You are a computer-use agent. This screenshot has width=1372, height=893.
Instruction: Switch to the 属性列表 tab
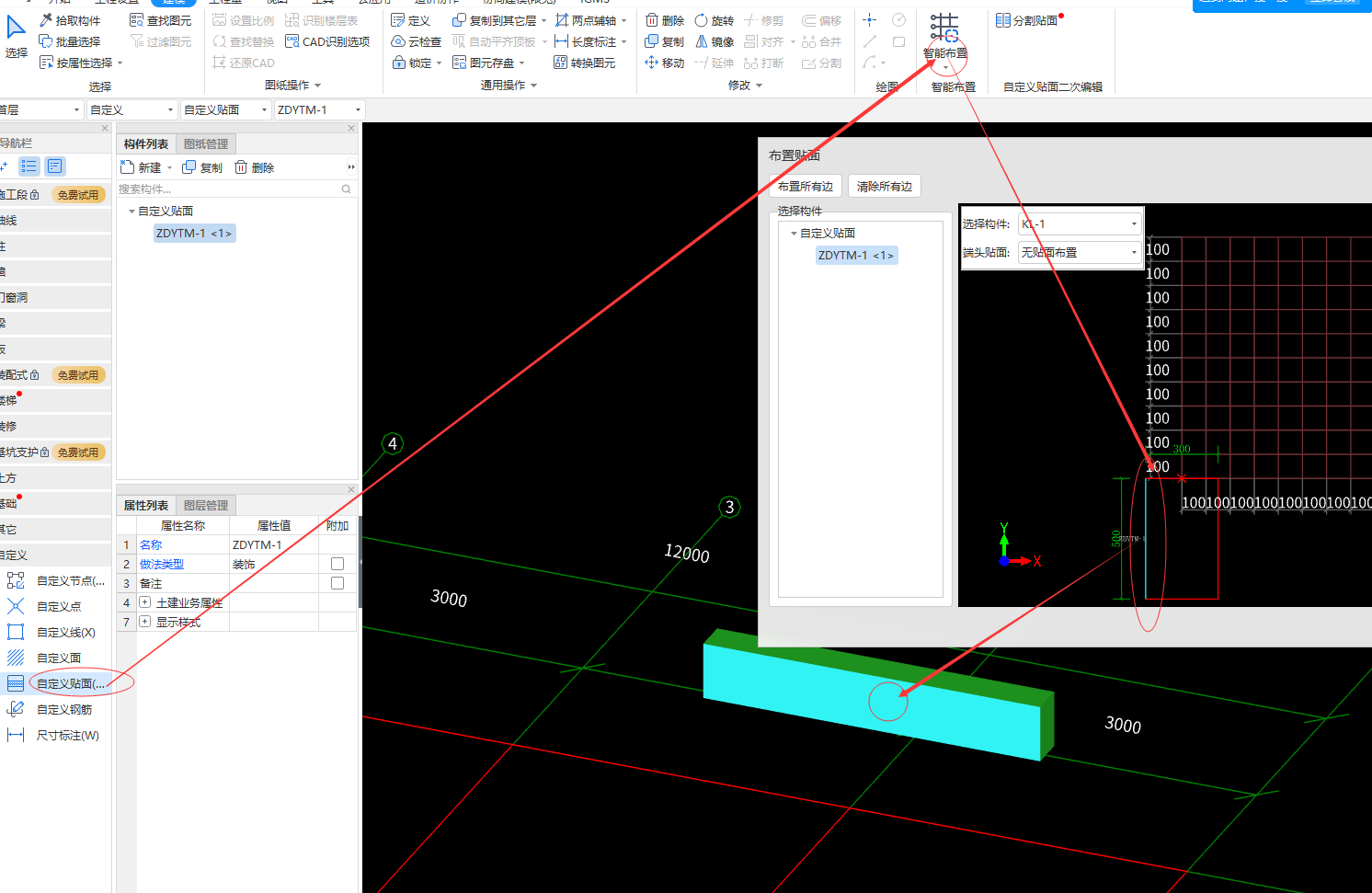146,505
